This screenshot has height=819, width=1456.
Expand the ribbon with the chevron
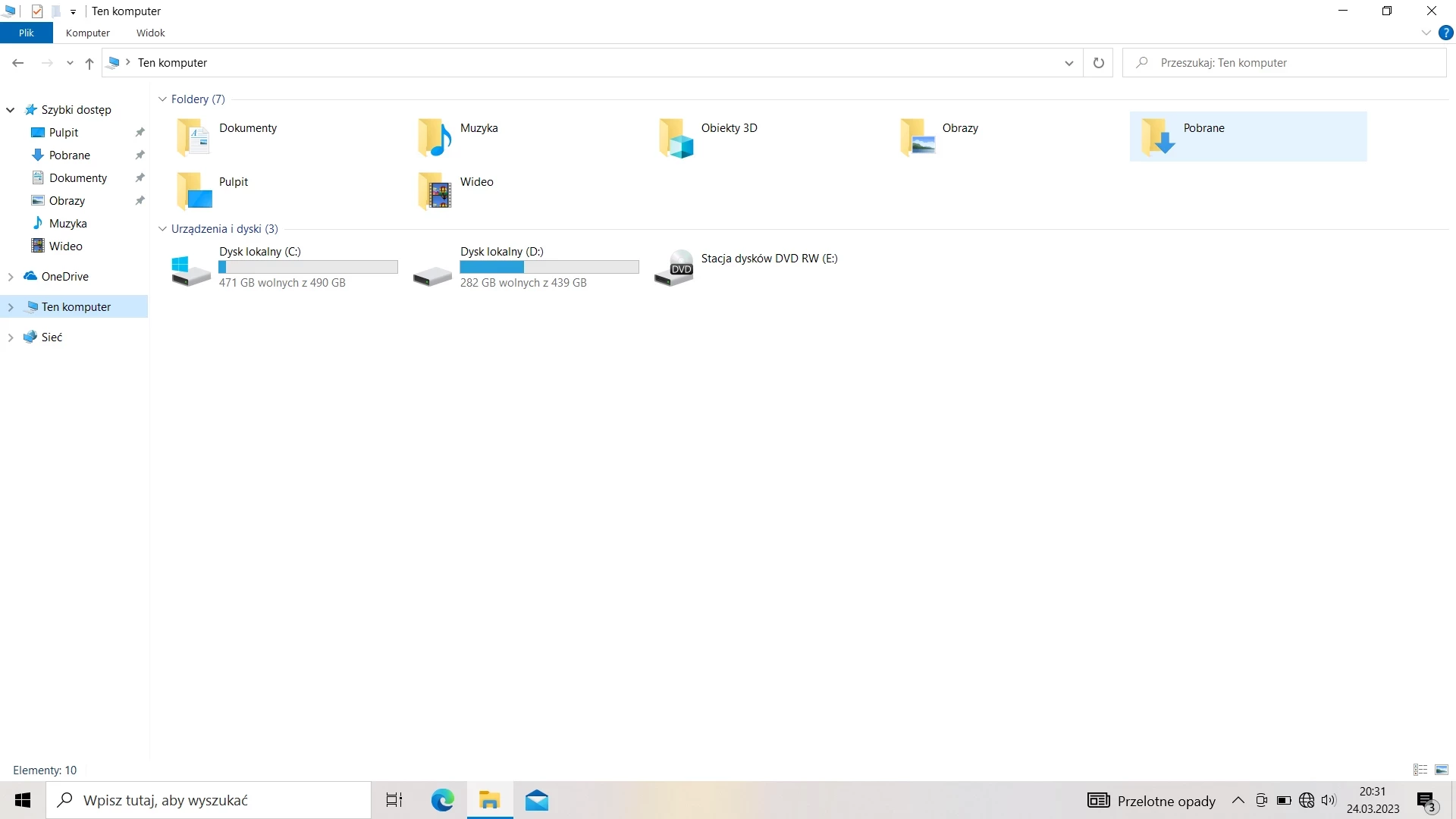1426,33
